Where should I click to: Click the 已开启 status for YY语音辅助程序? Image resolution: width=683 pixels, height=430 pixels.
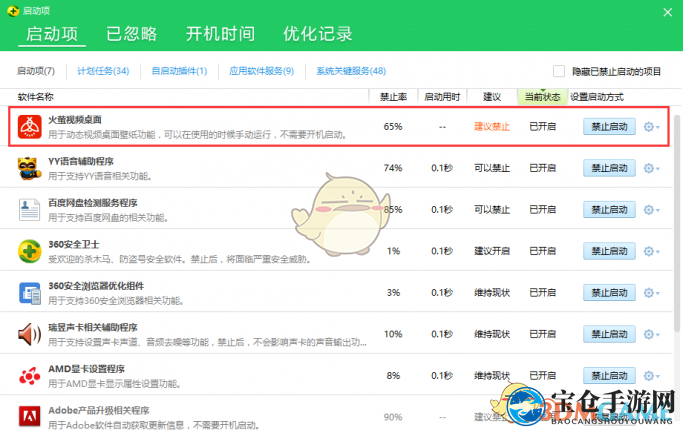542,168
